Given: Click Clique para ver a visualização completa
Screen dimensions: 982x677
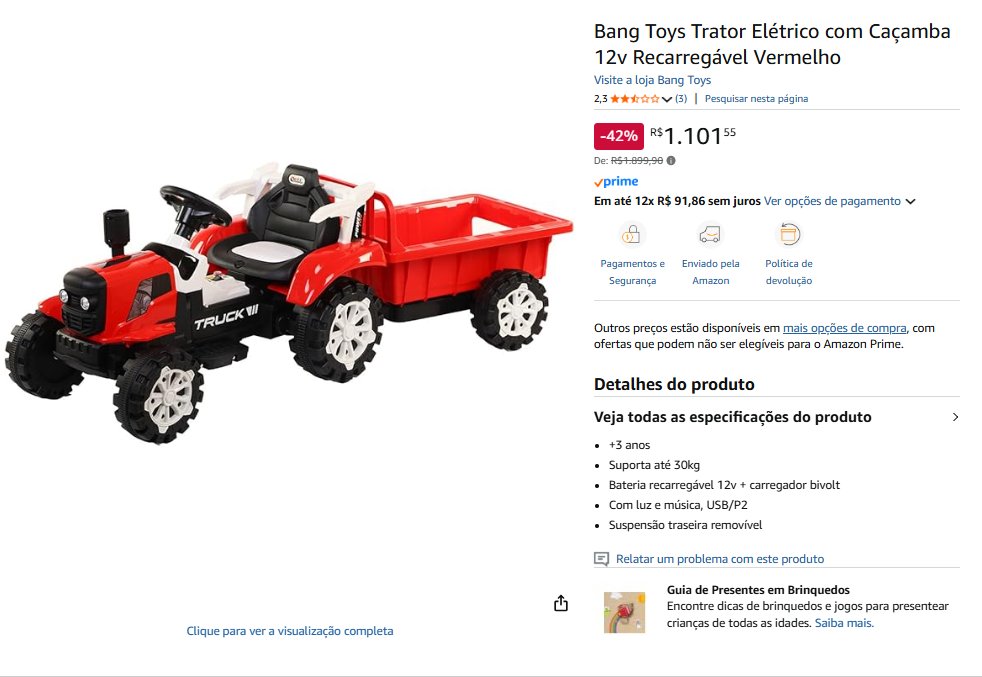Looking at the screenshot, I should pyautogui.click(x=289, y=631).
